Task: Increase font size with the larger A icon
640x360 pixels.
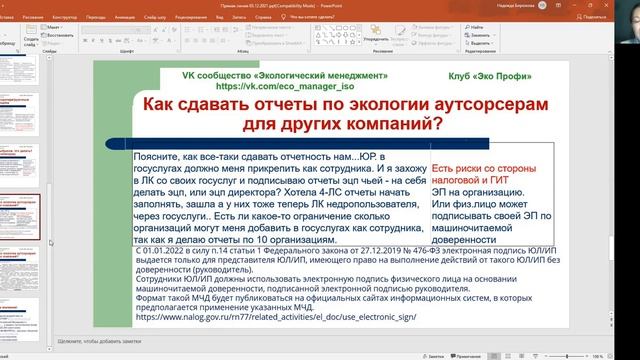Action: coord(155,30)
